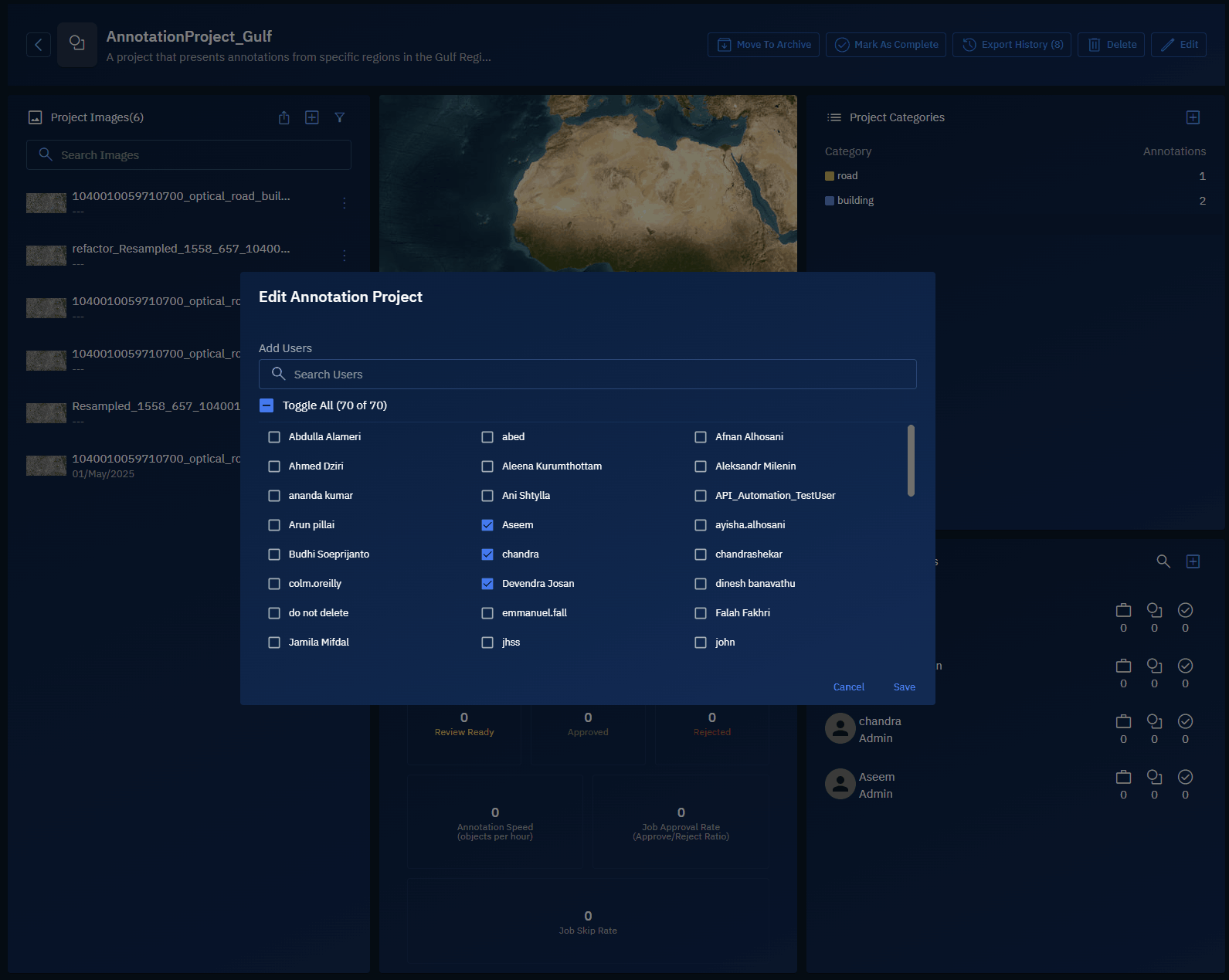Image resolution: width=1229 pixels, height=980 pixels.
Task: Open Export History
Action: point(1011,45)
